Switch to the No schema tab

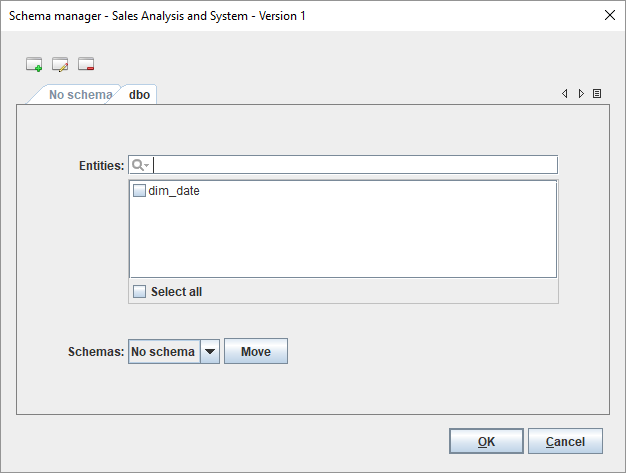80,95
